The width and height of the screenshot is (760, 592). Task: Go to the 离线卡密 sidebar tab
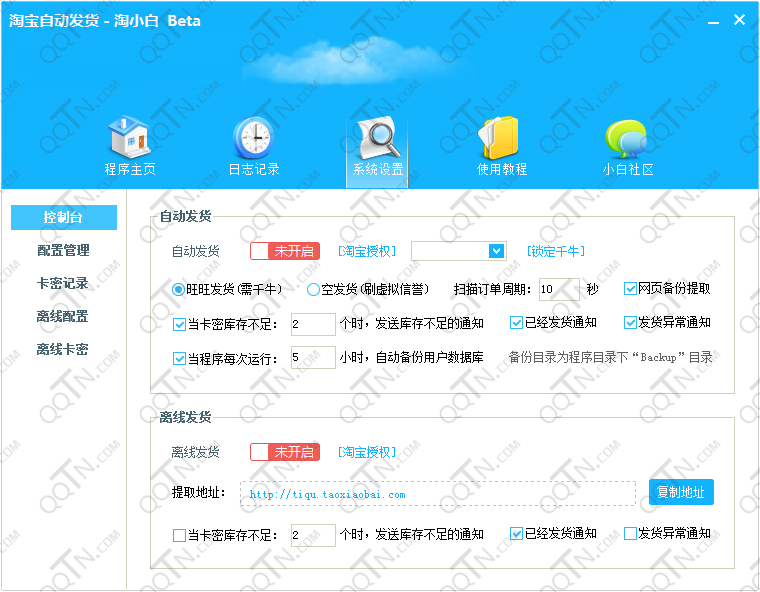click(63, 349)
